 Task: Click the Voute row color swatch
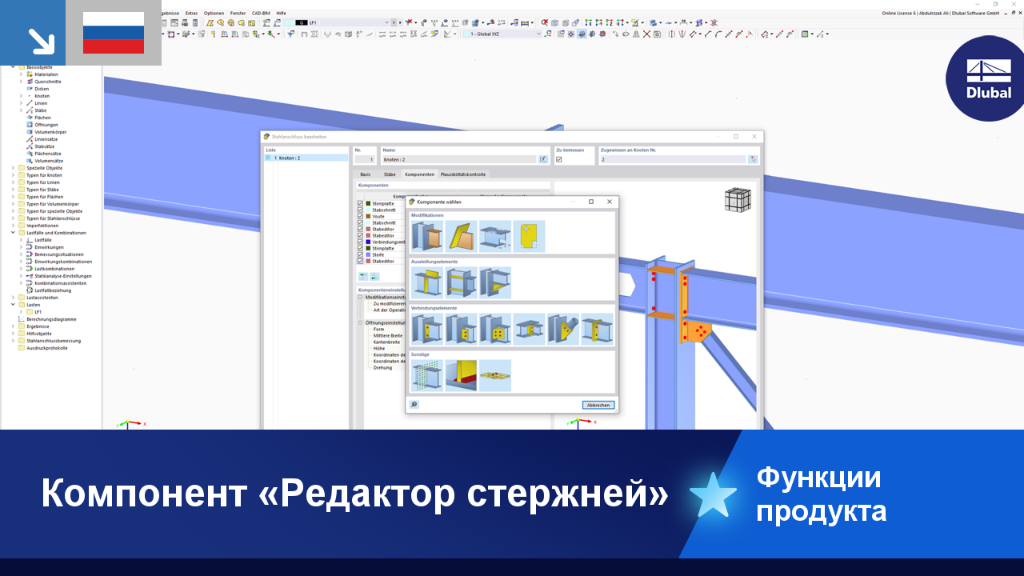pyautogui.click(x=368, y=216)
